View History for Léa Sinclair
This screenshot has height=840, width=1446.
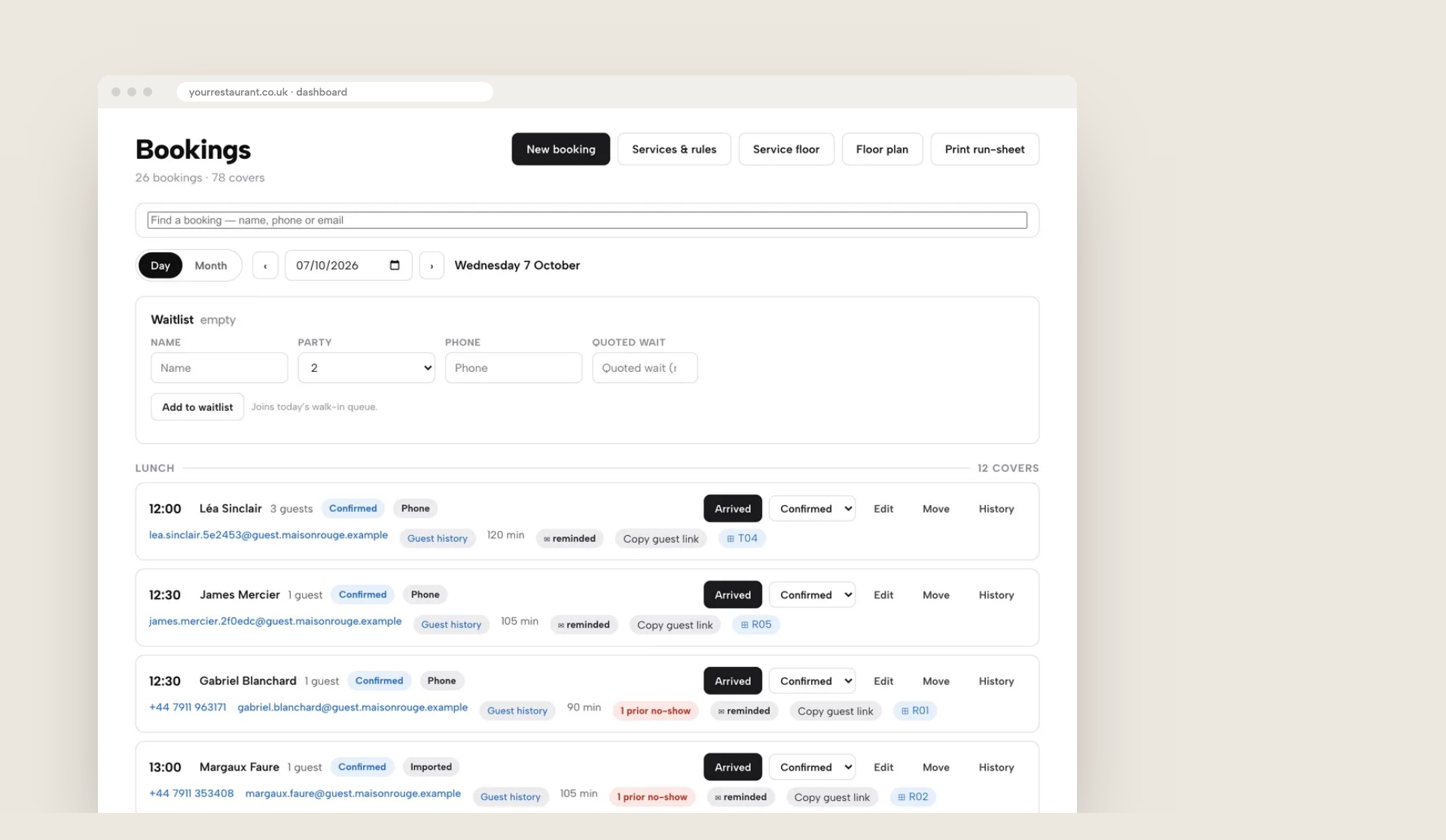point(996,509)
